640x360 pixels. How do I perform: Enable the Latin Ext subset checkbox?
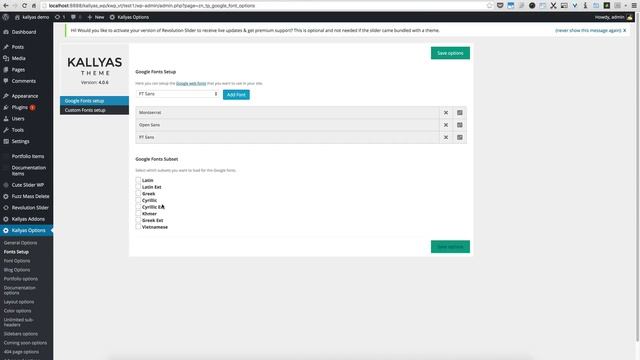(x=138, y=187)
